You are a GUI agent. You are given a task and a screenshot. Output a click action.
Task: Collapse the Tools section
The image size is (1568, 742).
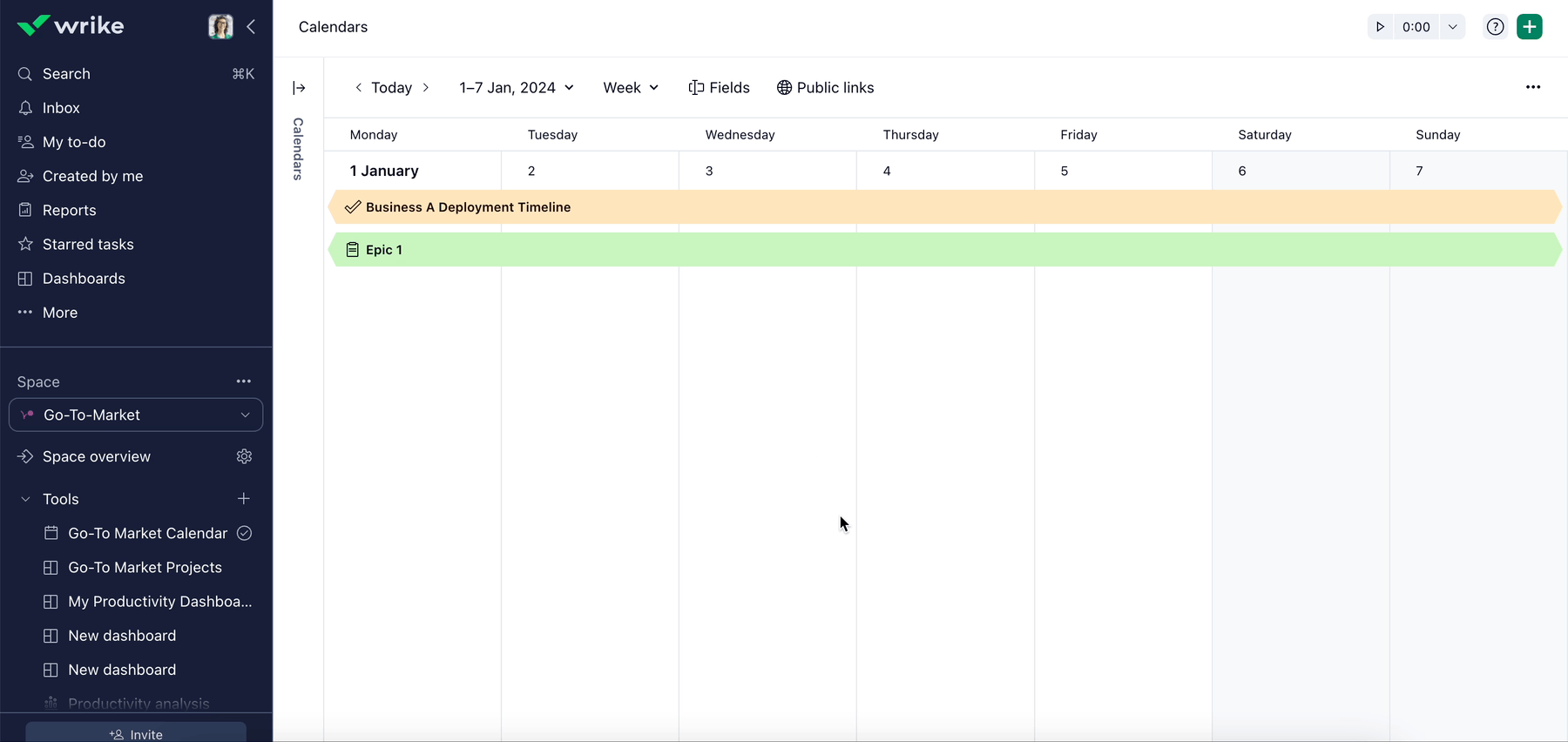[x=26, y=499]
